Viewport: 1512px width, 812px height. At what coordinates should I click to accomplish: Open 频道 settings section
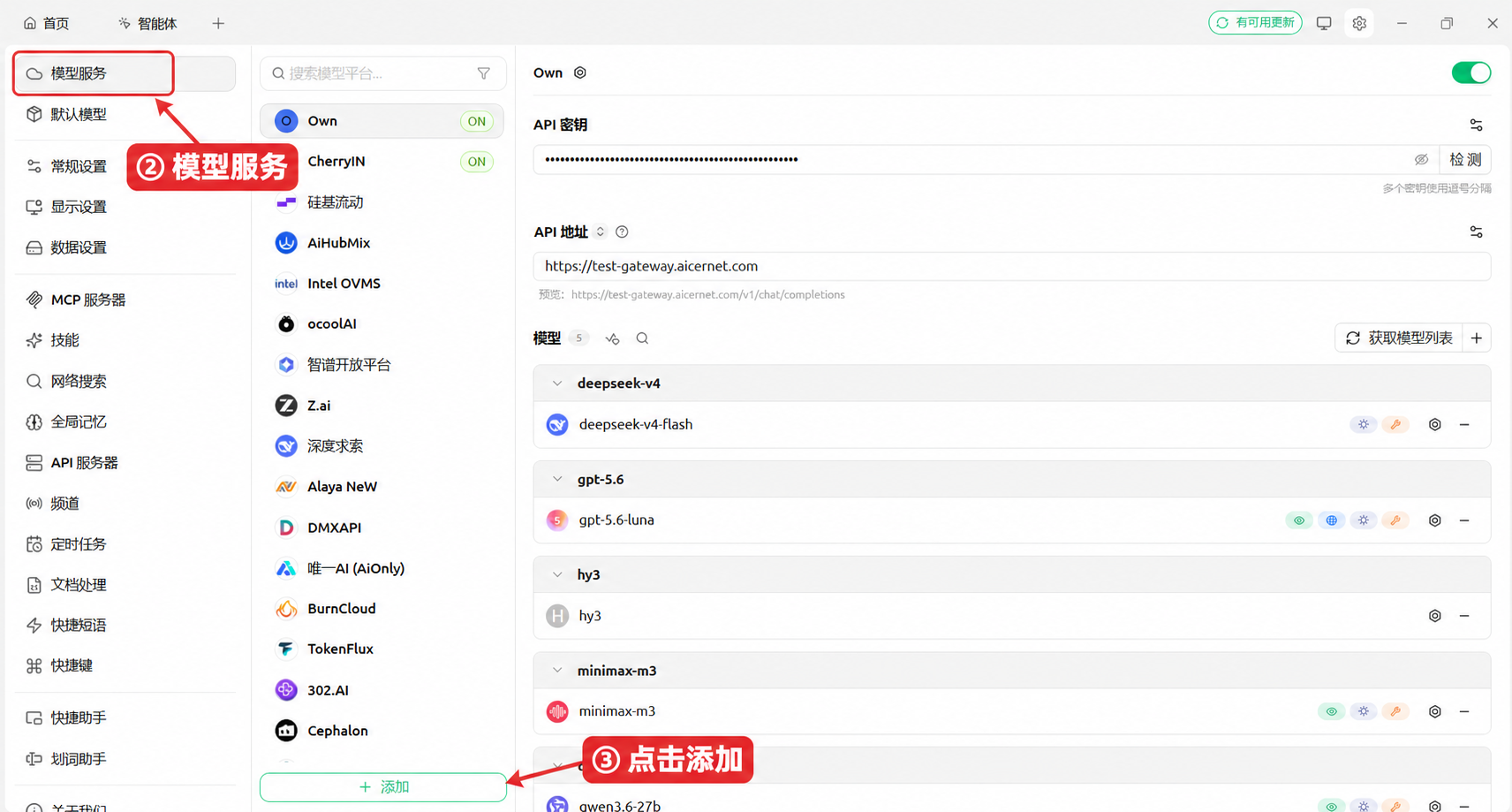125,503
